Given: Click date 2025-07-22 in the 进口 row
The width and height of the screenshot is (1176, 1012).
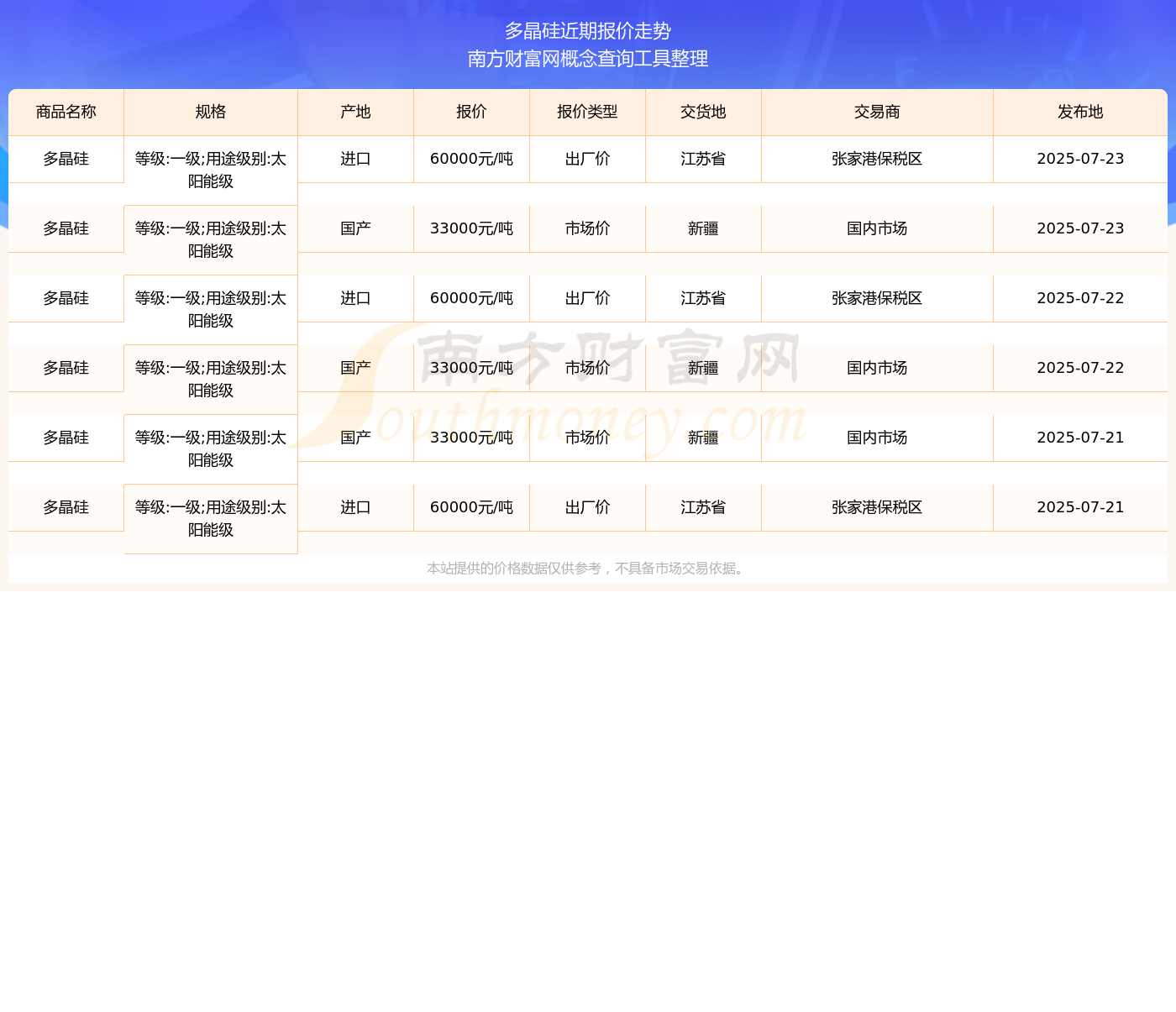Looking at the screenshot, I should tap(1080, 298).
